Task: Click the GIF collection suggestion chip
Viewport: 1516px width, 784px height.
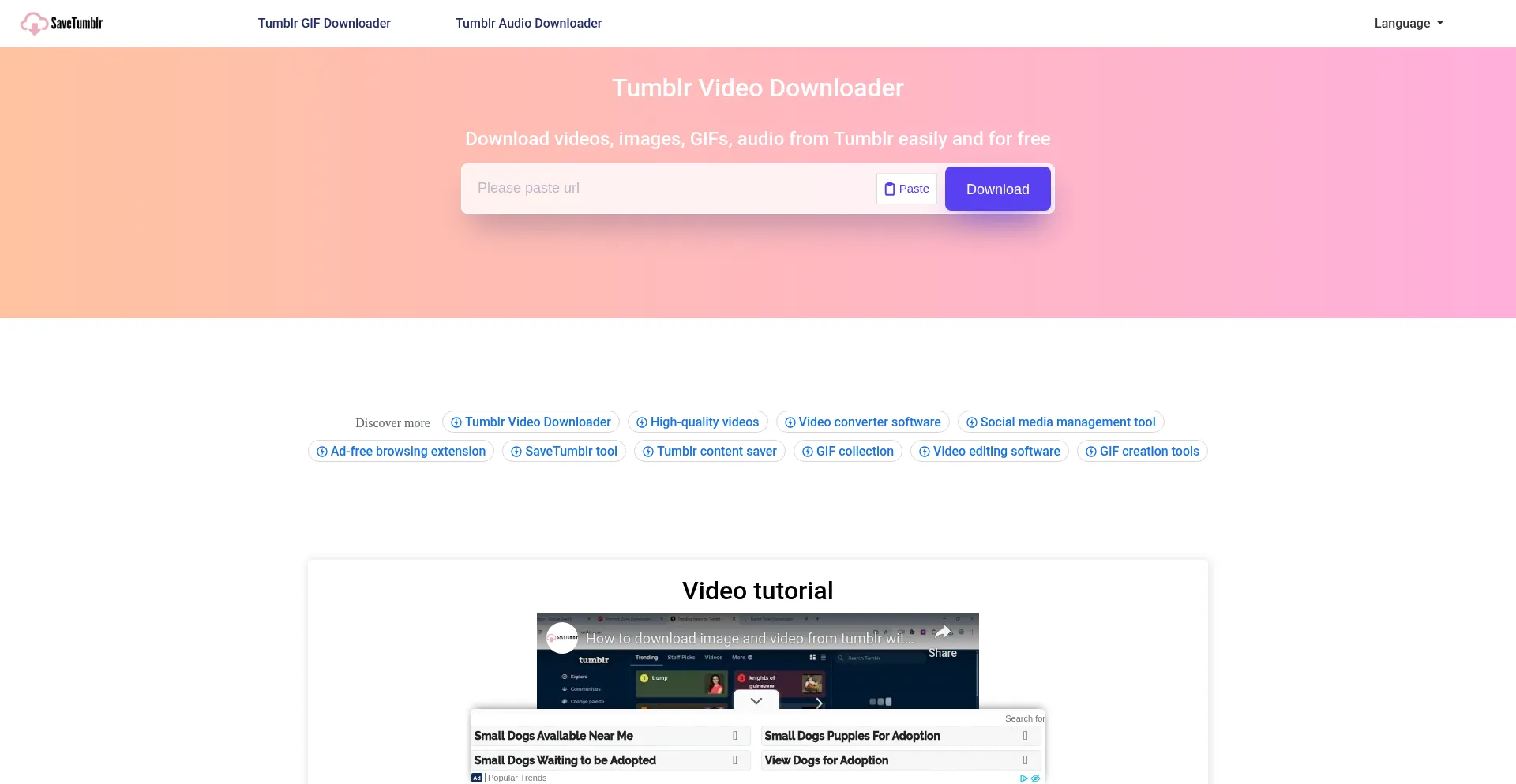Action: pyautogui.click(x=847, y=452)
